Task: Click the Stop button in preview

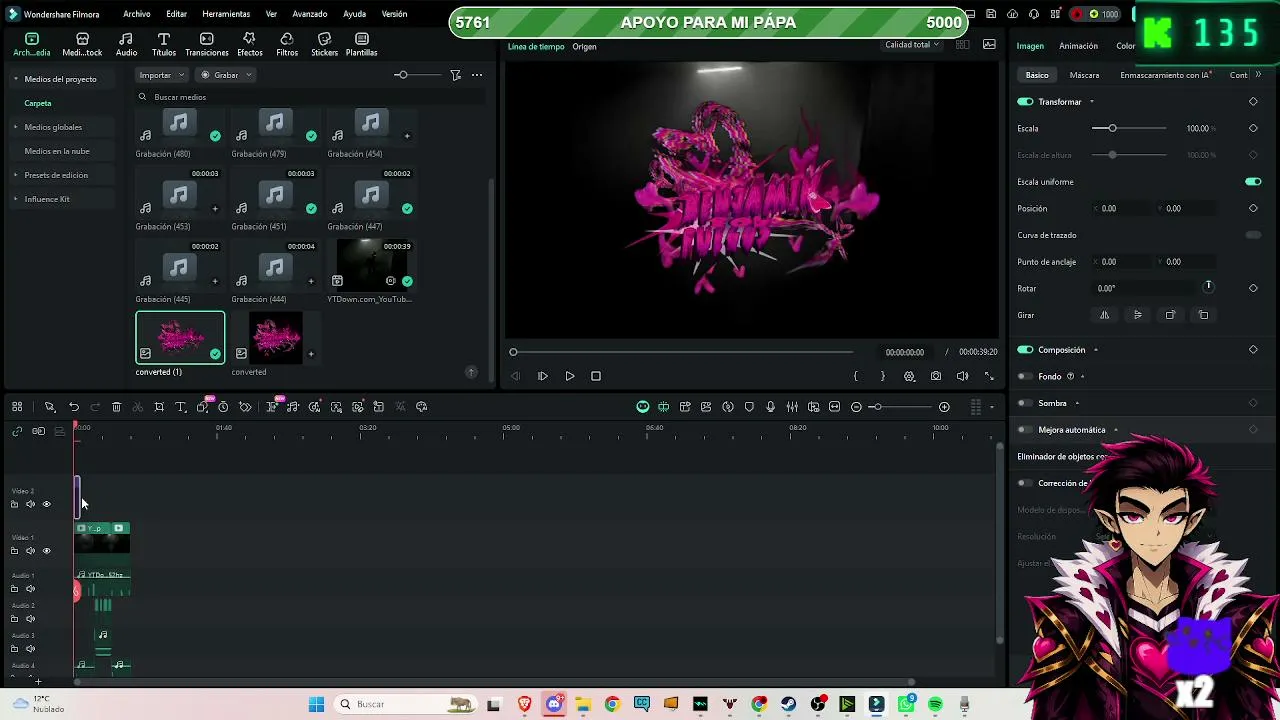Action: 596,376
